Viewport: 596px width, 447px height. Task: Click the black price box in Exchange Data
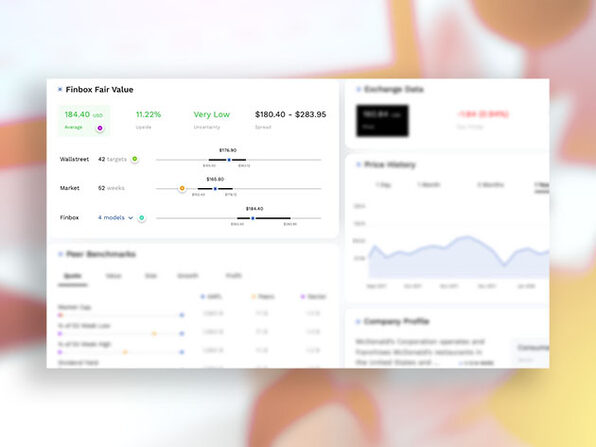pos(382,120)
